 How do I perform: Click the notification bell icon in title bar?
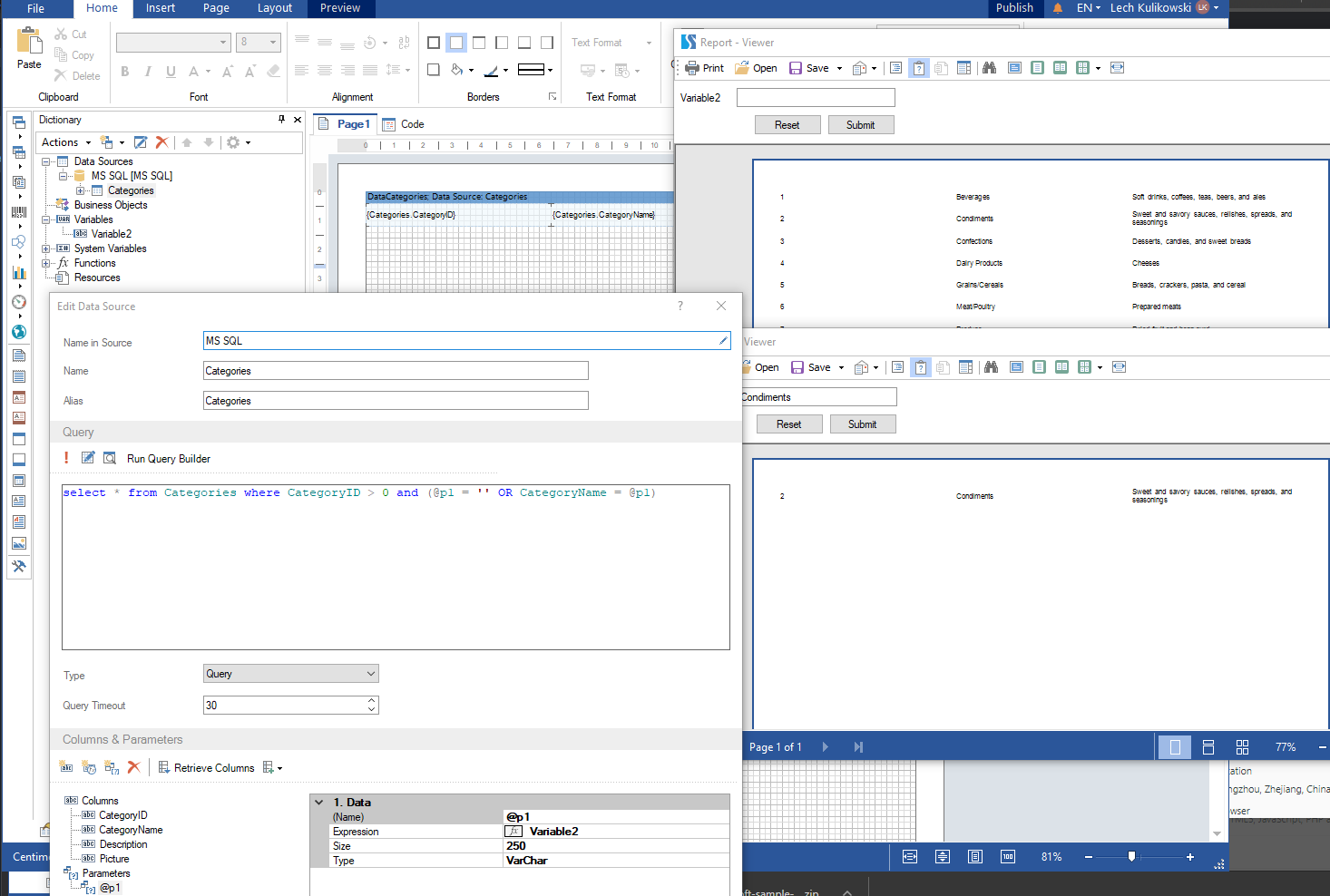pyautogui.click(x=1058, y=8)
